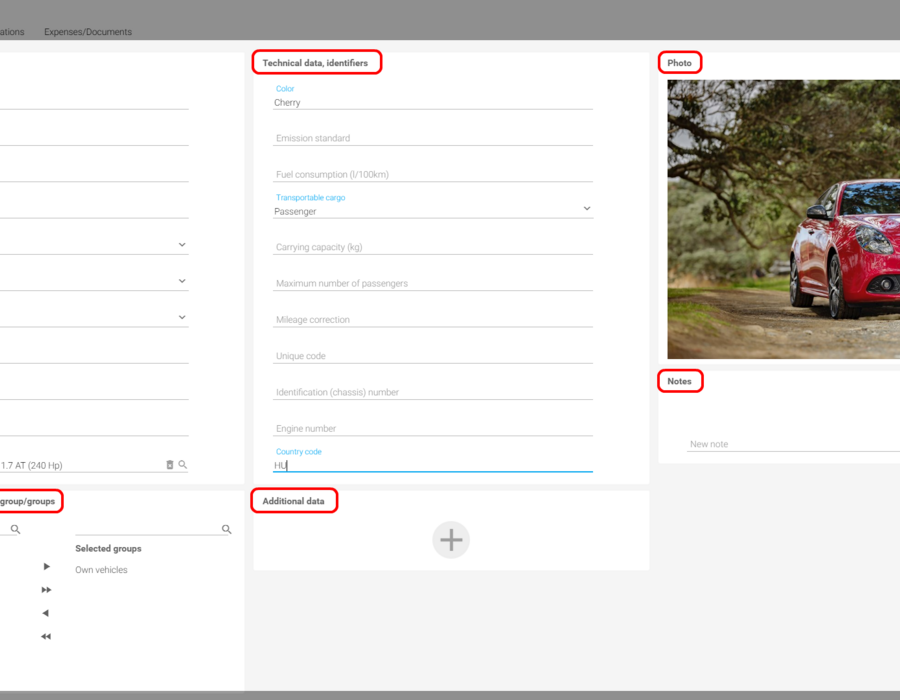Move selected group right with single arrow
The image size is (900, 700).
pyautogui.click(x=46, y=566)
